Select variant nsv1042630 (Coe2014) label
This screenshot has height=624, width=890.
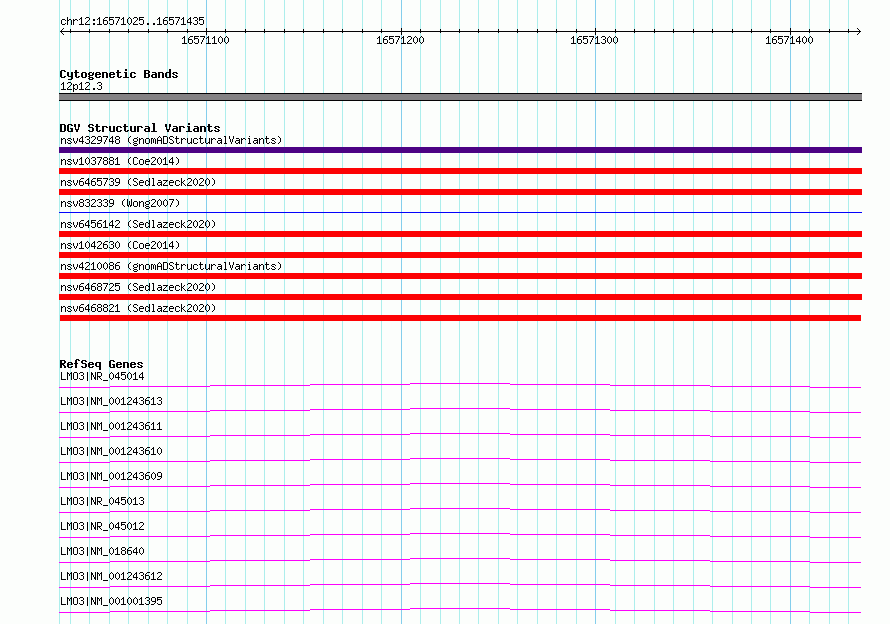pos(120,245)
